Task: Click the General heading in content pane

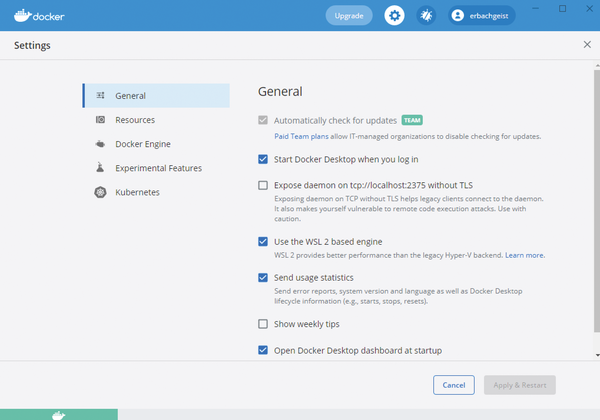Action: coord(280,91)
